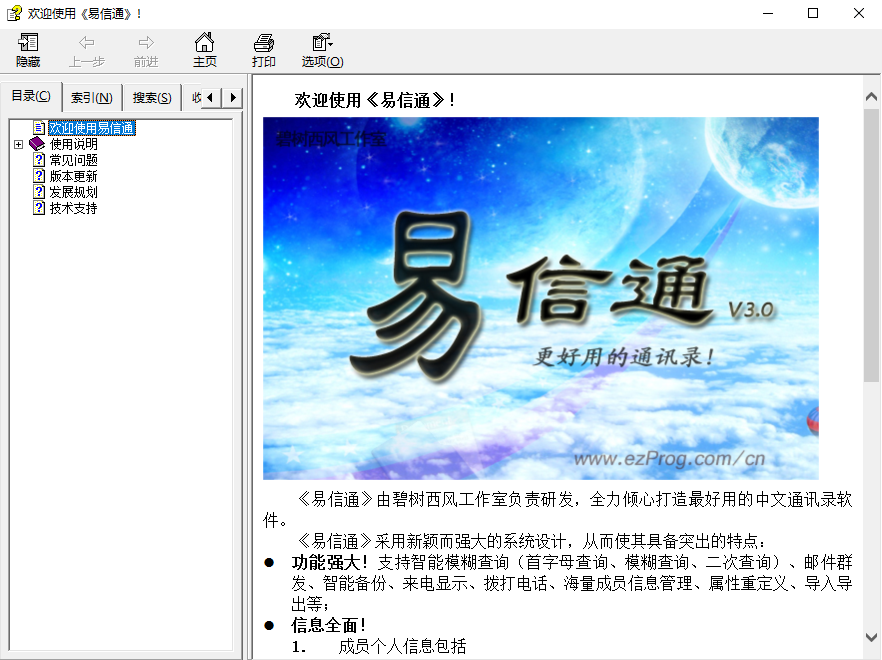Open the 常见问题 topic
This screenshot has height=660, width=882.
click(x=74, y=160)
